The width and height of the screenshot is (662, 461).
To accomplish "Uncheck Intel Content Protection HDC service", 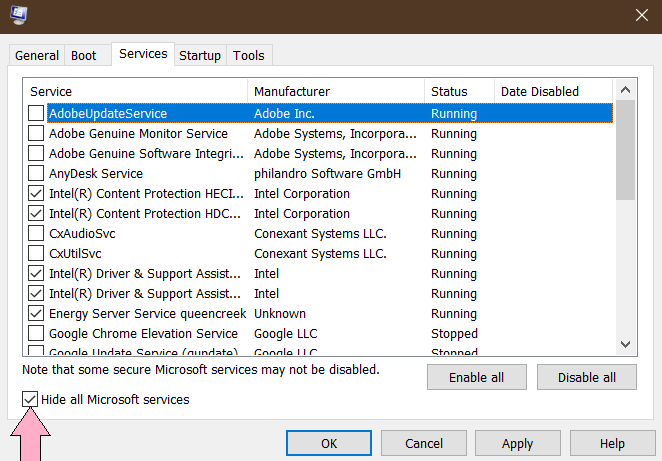I will tap(36, 214).
